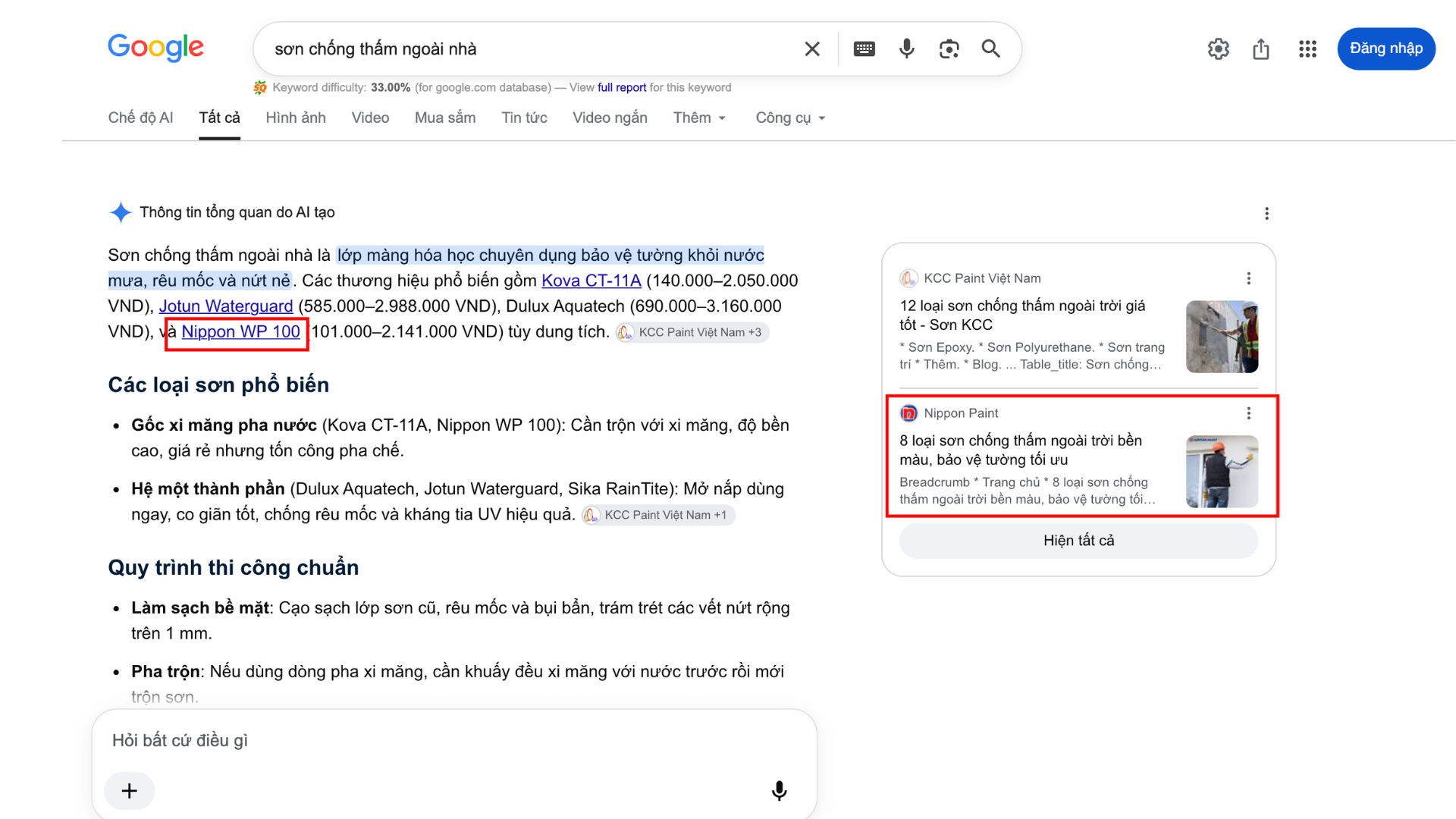
Task: Switch to the Hình ảnh tab
Action: [x=296, y=118]
